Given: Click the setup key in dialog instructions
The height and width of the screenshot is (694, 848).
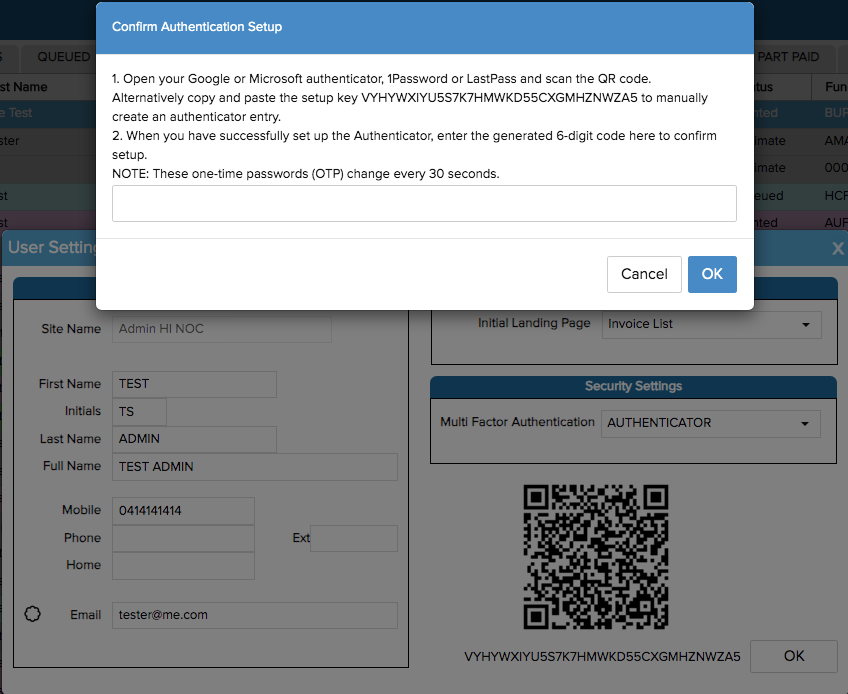Looking at the screenshot, I should tap(499, 98).
